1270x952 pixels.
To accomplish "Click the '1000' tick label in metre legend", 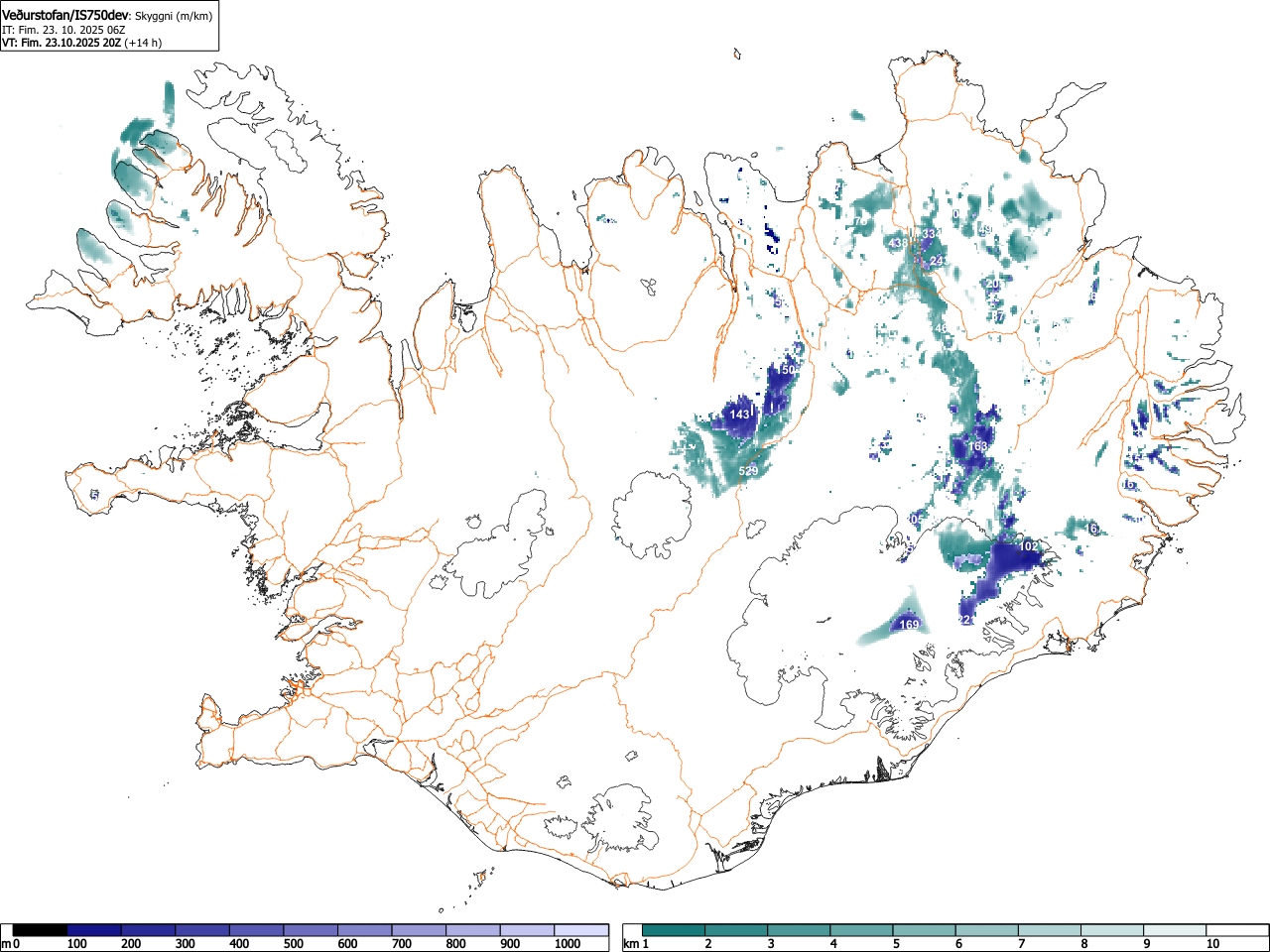I will tap(567, 944).
